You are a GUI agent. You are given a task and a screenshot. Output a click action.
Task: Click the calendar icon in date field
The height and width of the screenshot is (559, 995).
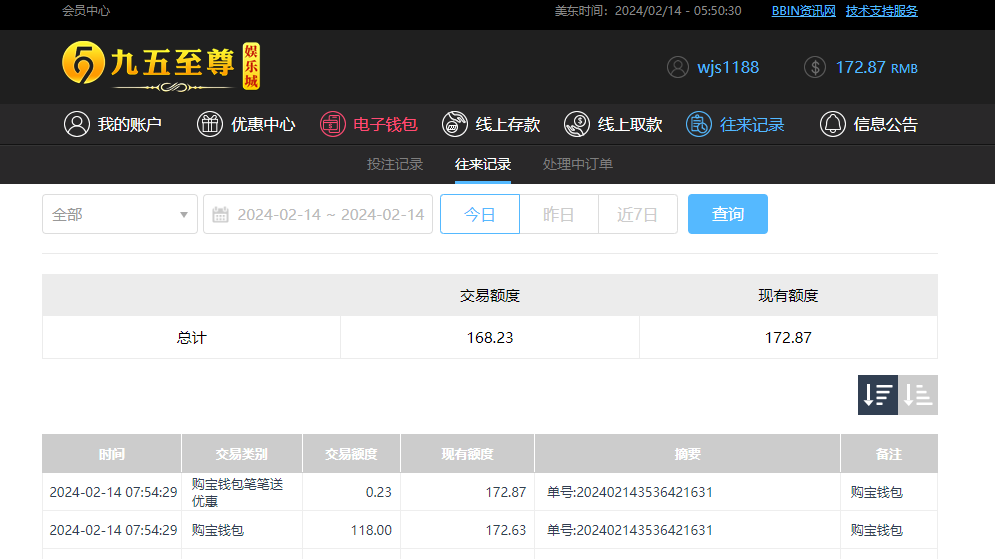(220, 214)
